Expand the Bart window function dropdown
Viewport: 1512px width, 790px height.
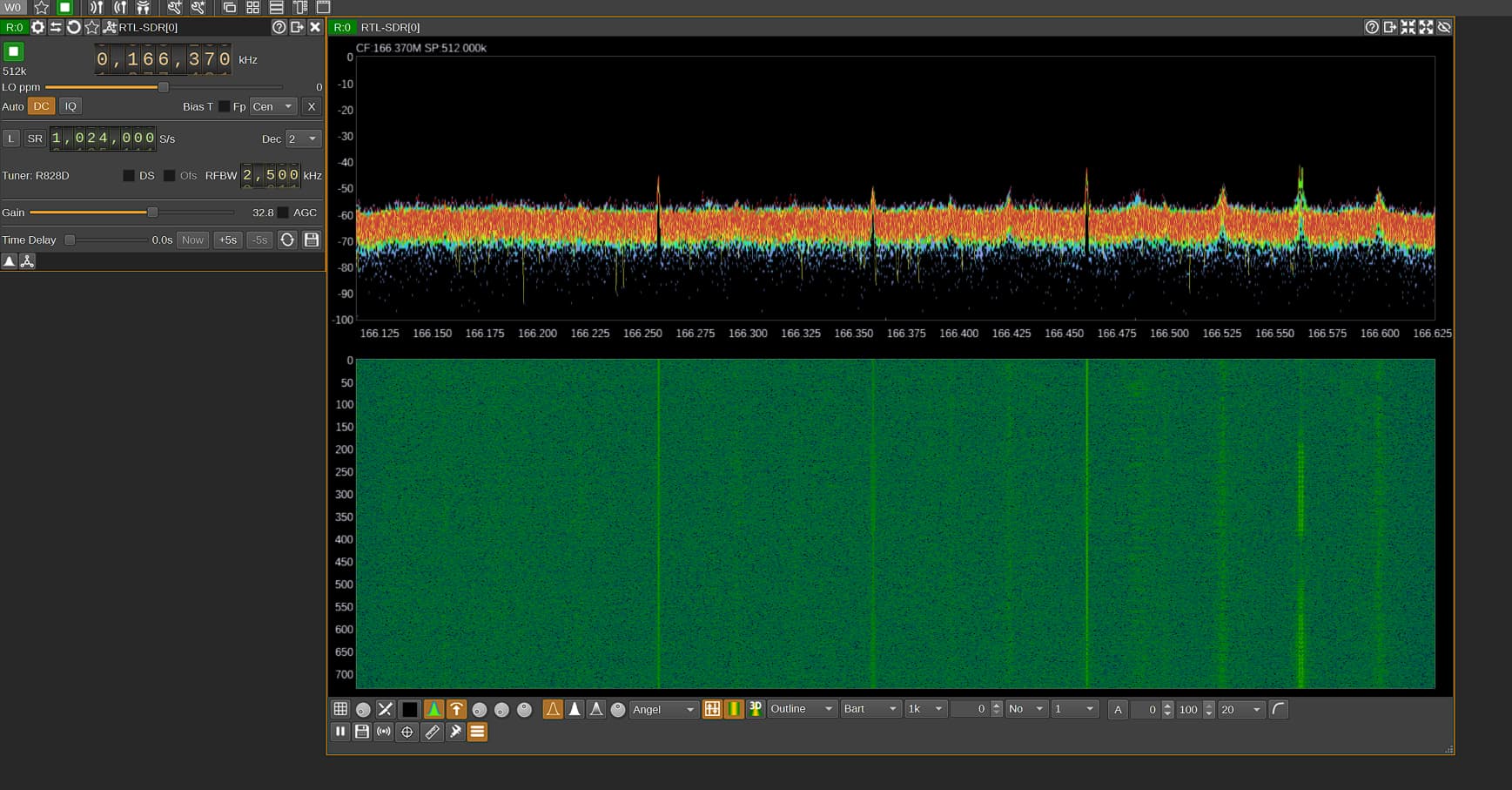click(x=870, y=709)
